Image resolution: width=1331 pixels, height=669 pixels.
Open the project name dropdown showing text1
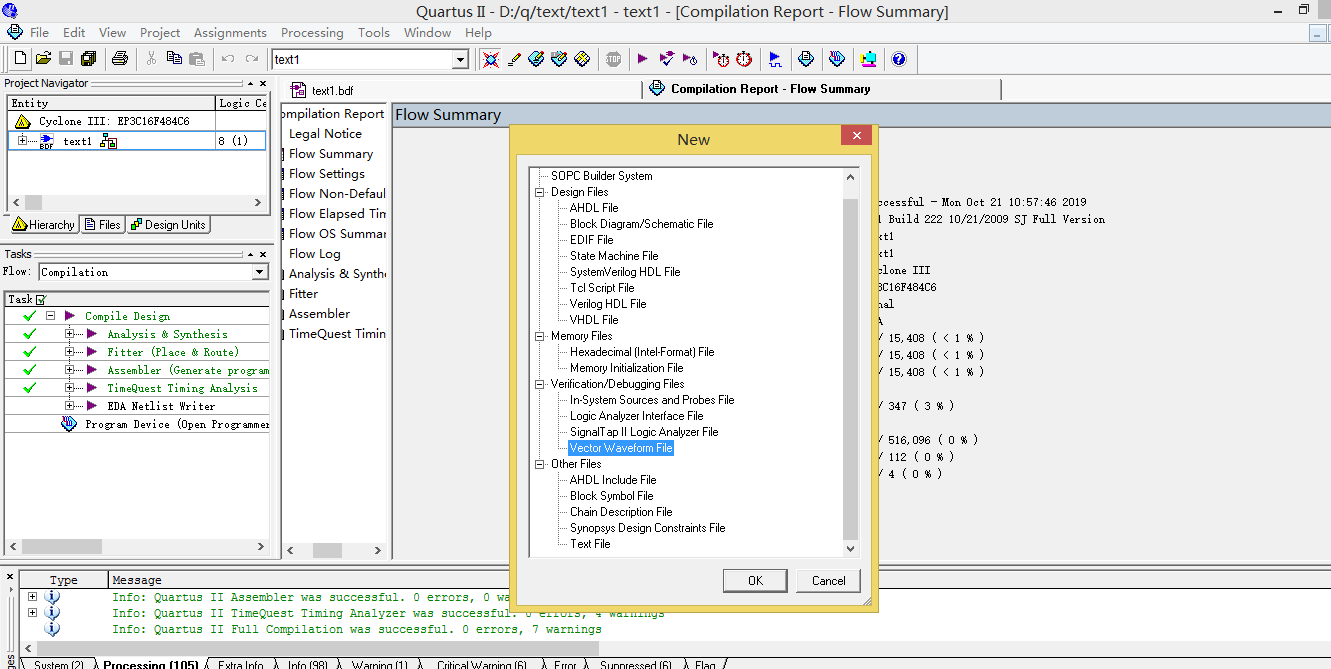461,60
